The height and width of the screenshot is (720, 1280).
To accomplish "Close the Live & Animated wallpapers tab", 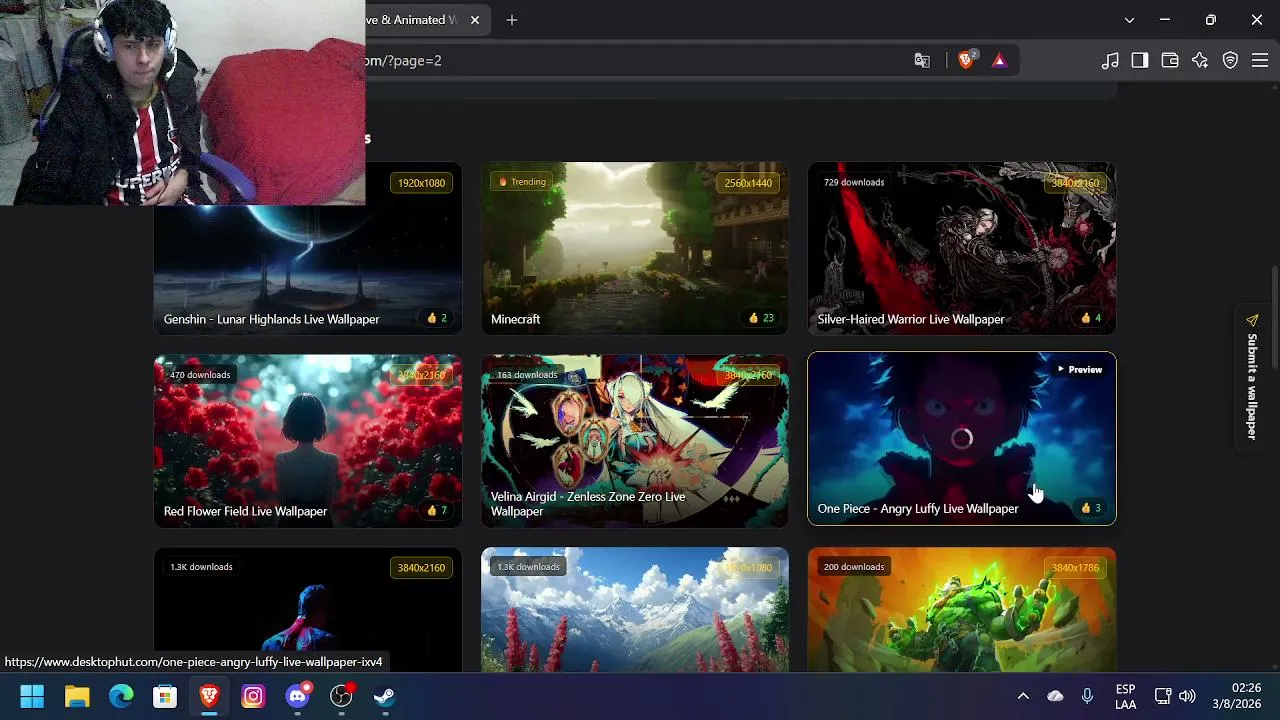I will coord(475,20).
